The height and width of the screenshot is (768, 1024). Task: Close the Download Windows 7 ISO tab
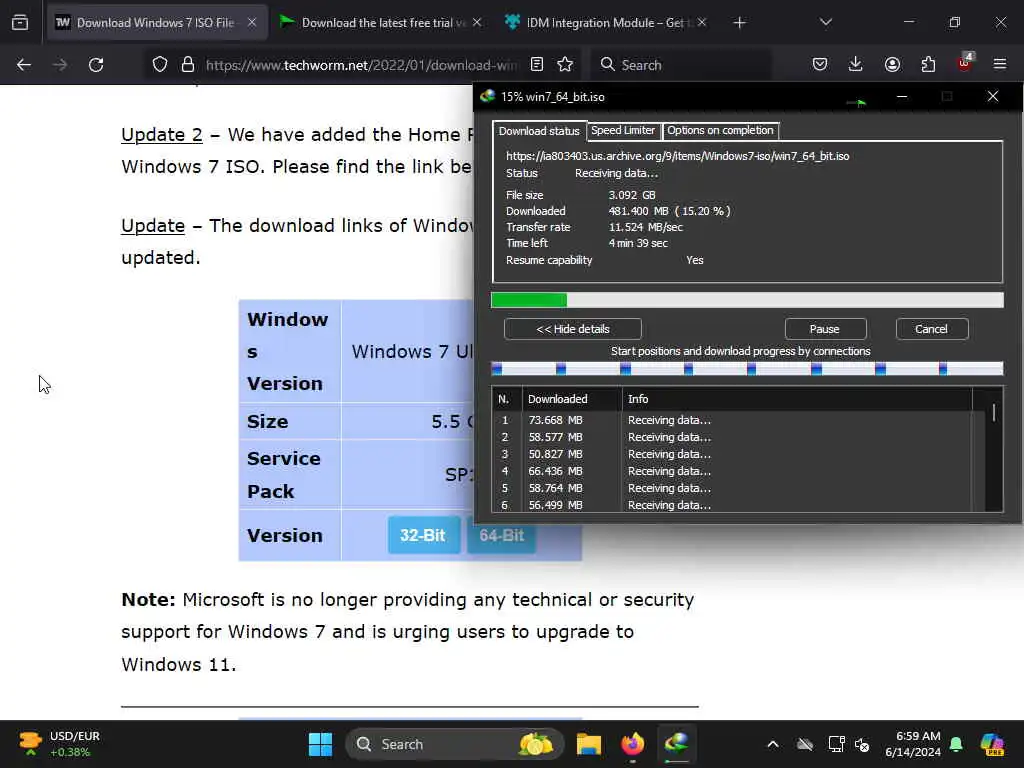[x=252, y=23]
